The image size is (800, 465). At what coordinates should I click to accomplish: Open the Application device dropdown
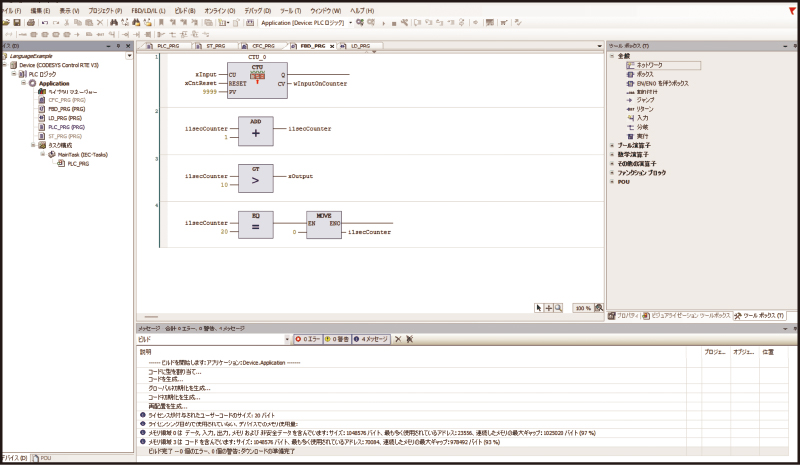click(x=351, y=23)
